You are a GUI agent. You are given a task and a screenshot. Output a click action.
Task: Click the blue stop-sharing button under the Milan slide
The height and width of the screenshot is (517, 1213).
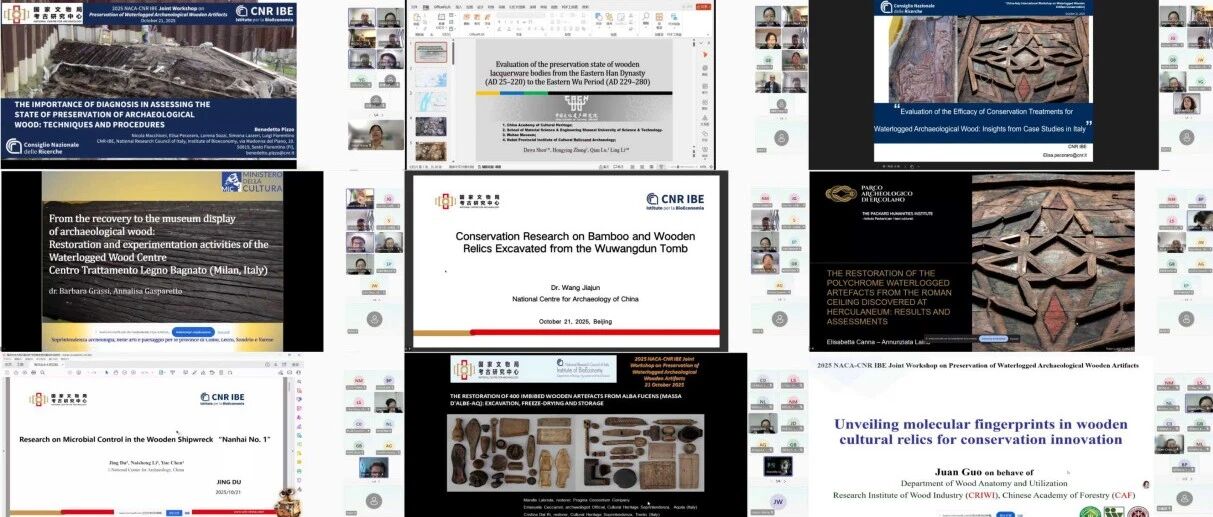pyautogui.click(x=193, y=332)
